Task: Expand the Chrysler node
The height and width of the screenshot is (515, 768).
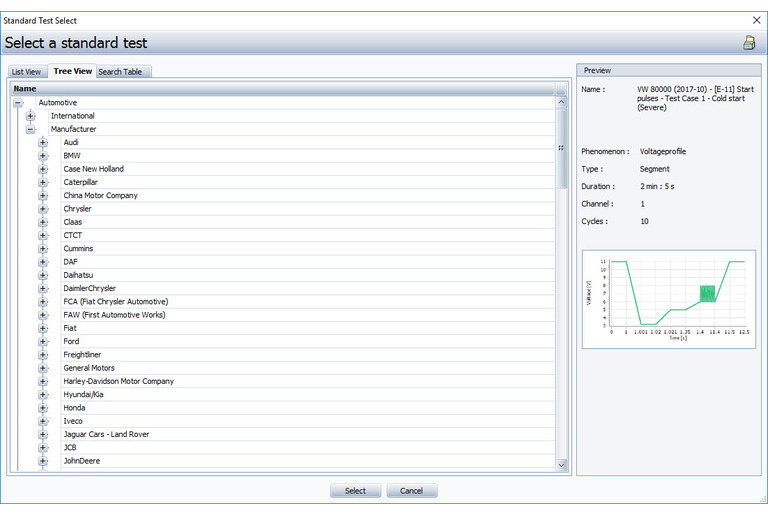Action: point(43,209)
